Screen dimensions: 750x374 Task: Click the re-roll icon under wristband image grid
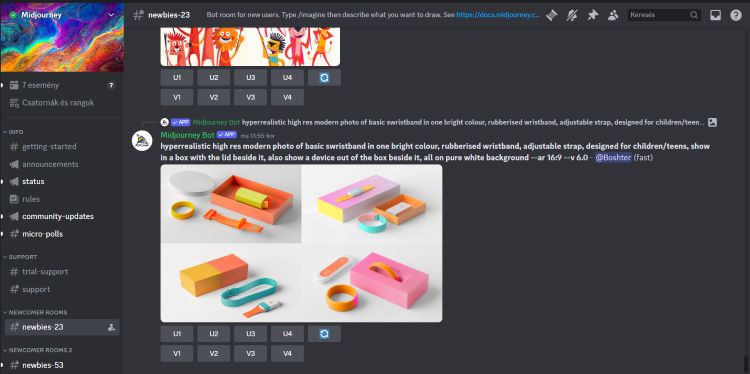(x=324, y=334)
